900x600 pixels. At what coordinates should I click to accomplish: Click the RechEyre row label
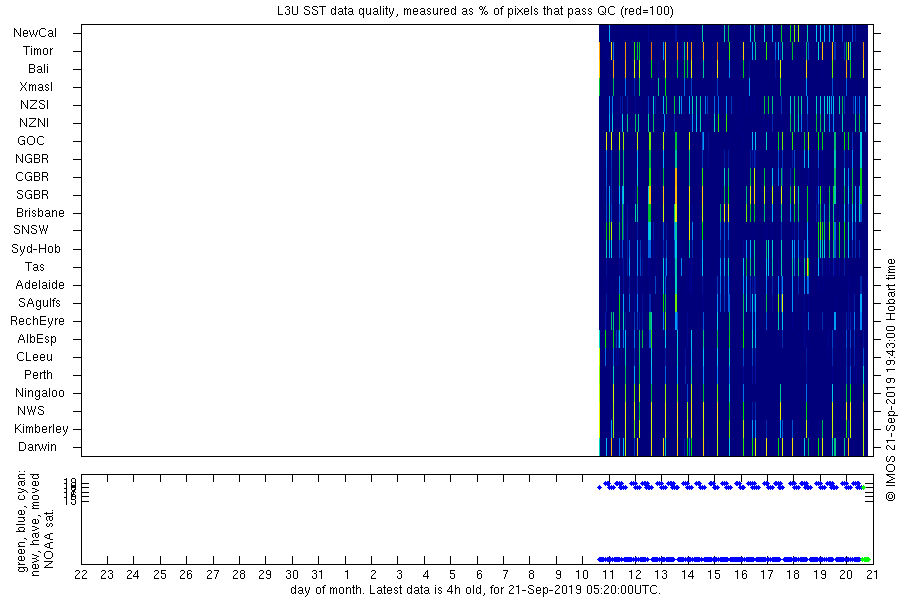37,321
